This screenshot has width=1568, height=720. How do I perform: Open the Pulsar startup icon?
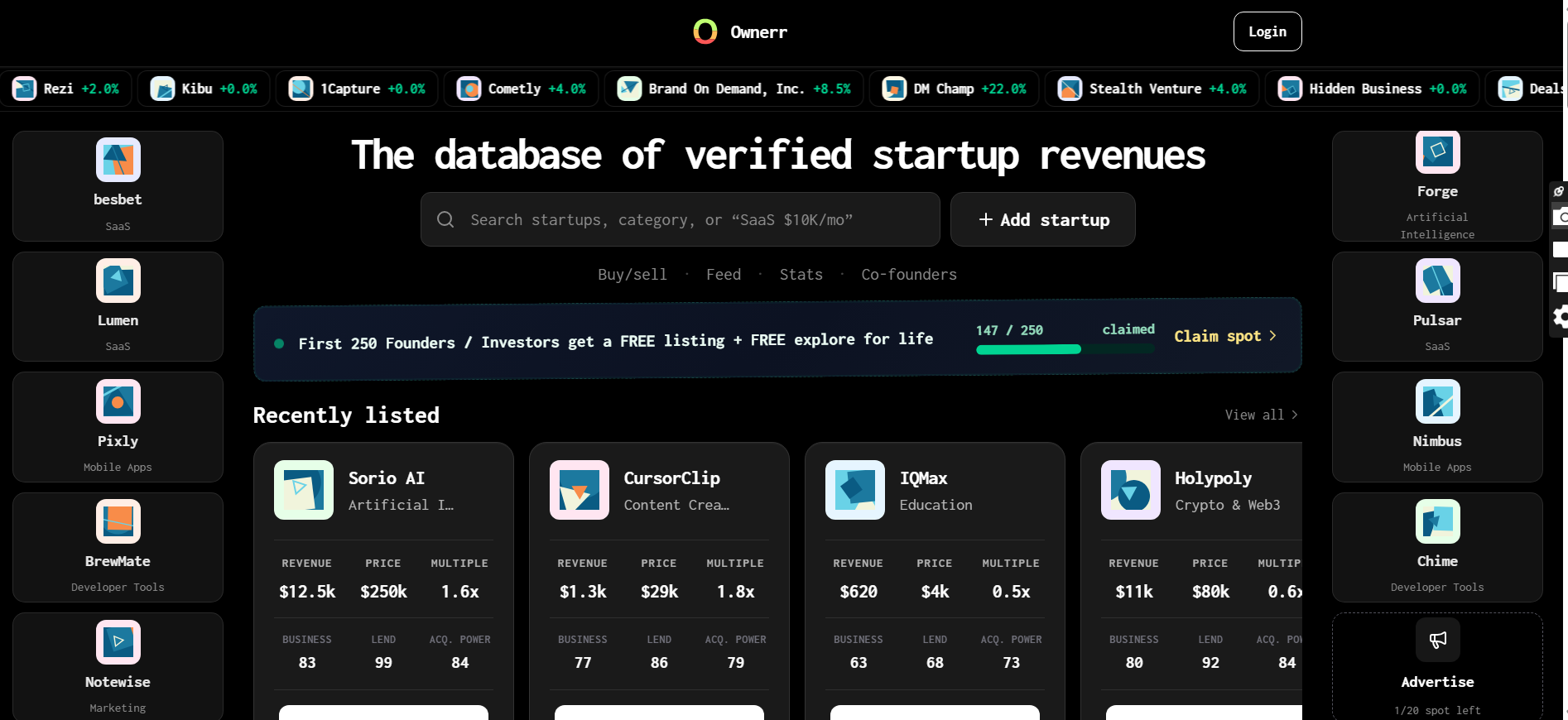(x=1438, y=281)
